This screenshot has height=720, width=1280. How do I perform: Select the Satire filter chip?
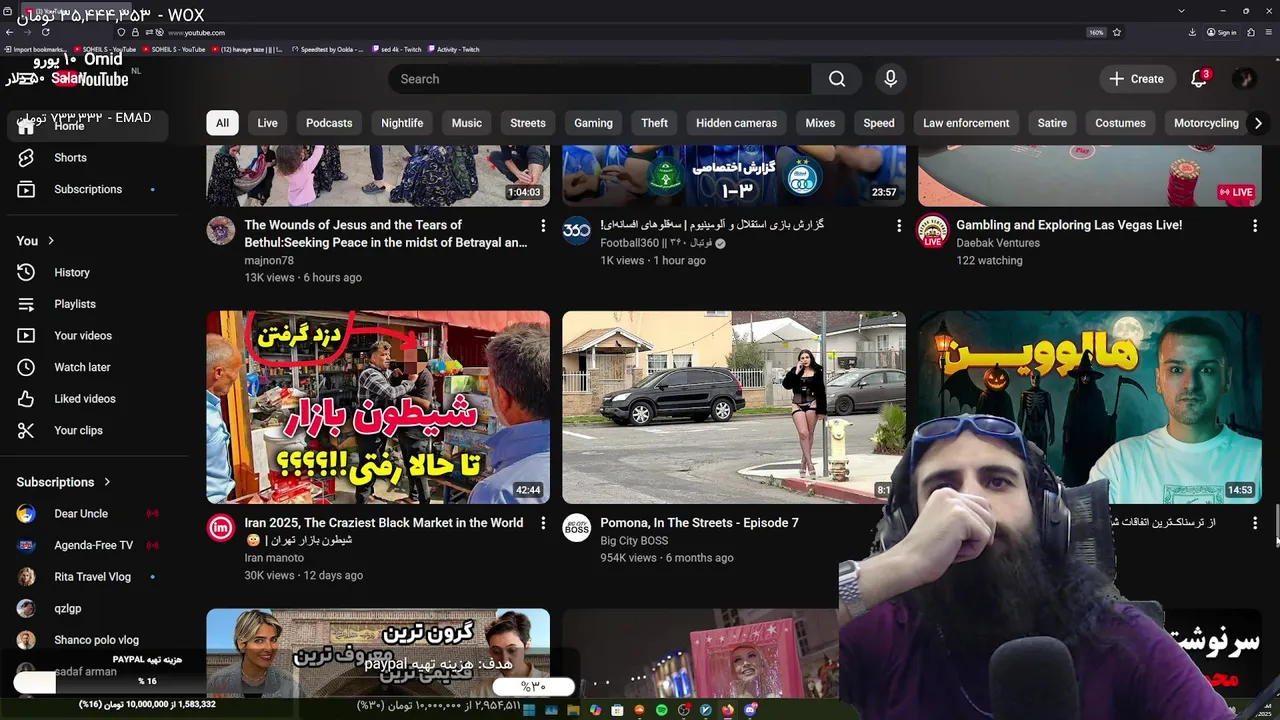click(x=1052, y=123)
